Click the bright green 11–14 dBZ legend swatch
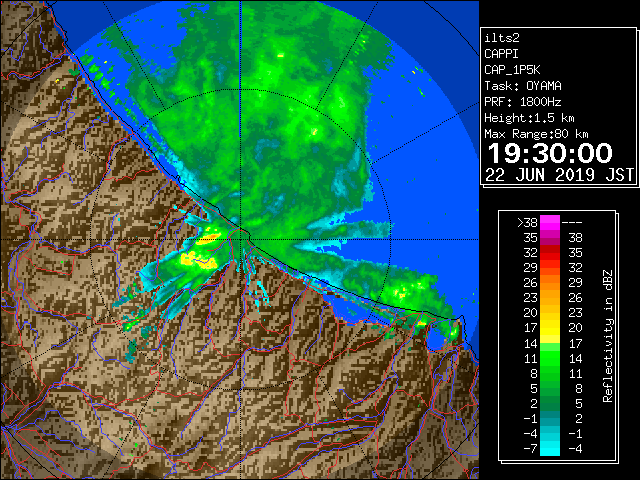Image resolution: width=640 pixels, height=480 pixels. [x=550, y=358]
